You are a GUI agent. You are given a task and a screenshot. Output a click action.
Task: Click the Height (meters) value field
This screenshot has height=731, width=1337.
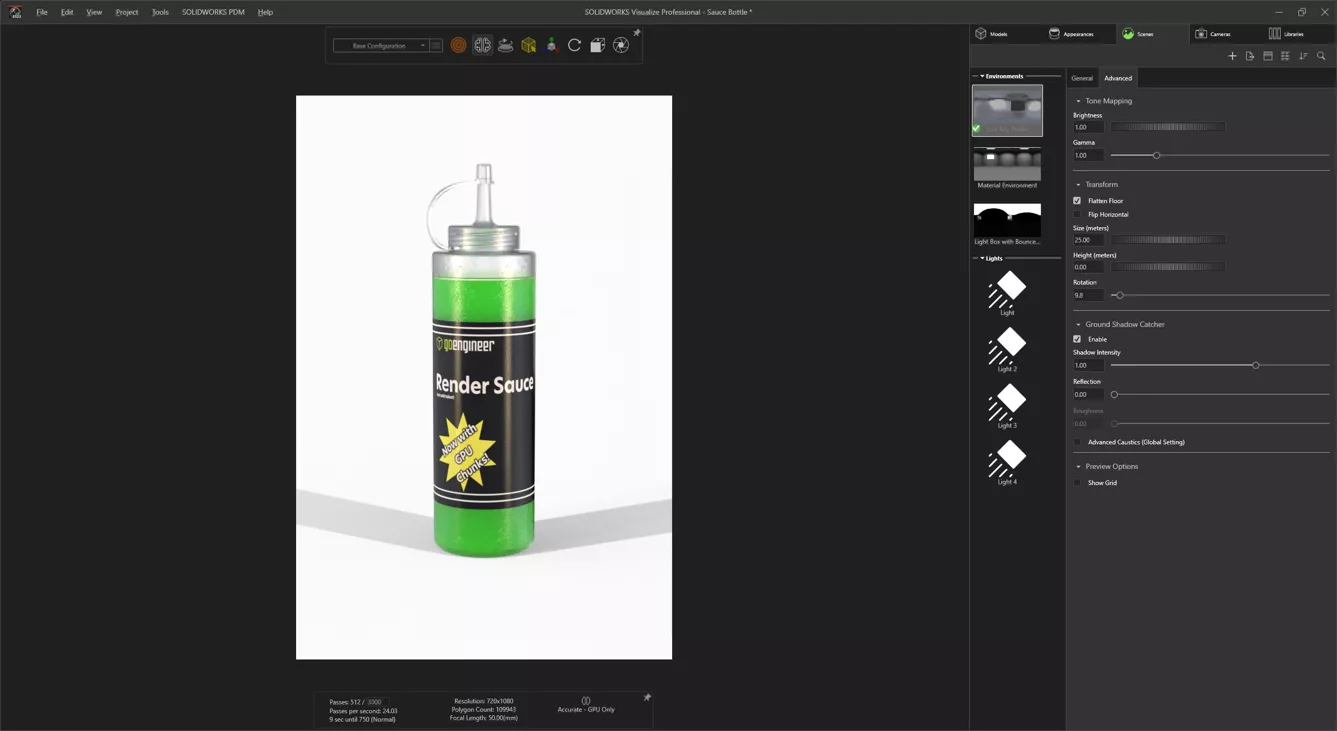tap(1088, 267)
